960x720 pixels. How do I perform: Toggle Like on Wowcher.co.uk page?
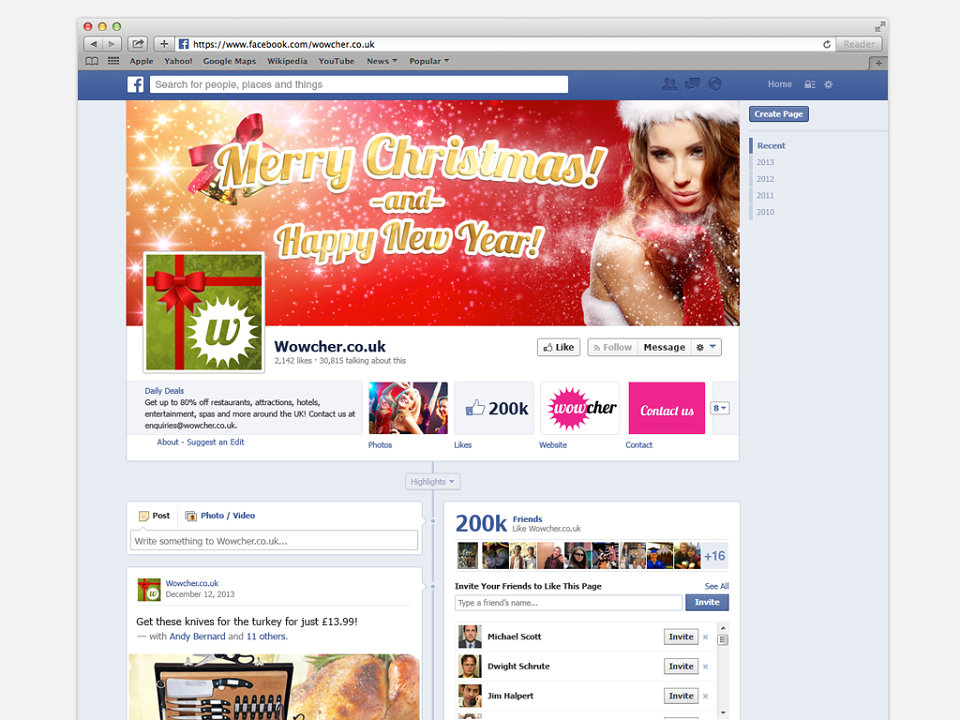(558, 347)
